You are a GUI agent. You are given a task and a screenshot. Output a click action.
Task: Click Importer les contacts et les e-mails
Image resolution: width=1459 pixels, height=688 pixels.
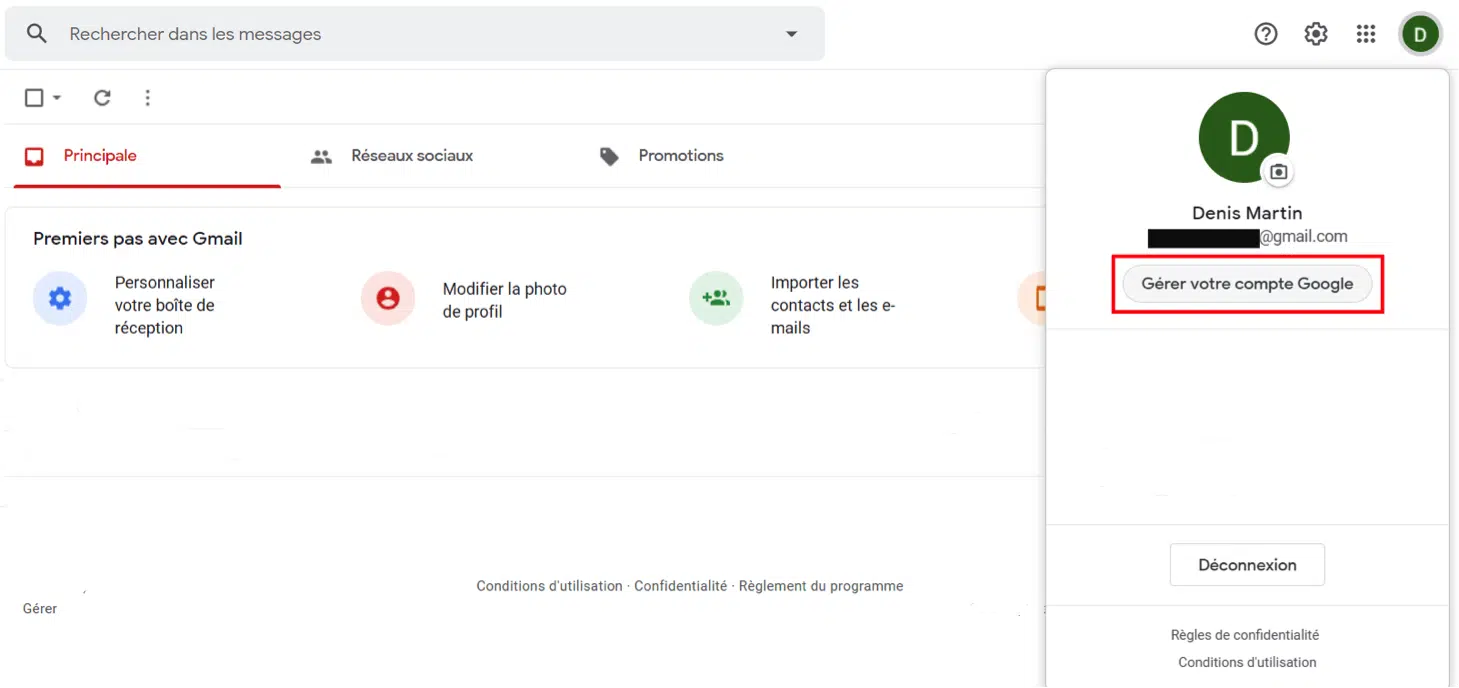[x=833, y=305]
